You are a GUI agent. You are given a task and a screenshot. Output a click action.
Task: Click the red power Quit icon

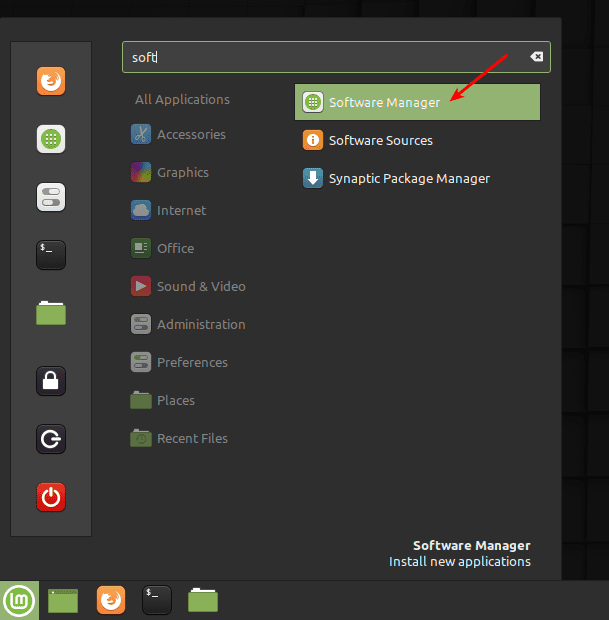[x=51, y=497]
